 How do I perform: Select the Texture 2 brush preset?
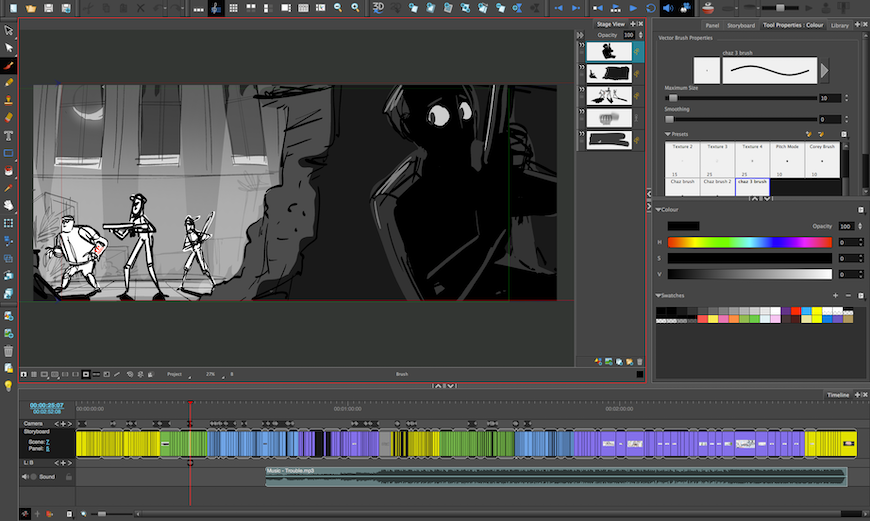point(682,160)
